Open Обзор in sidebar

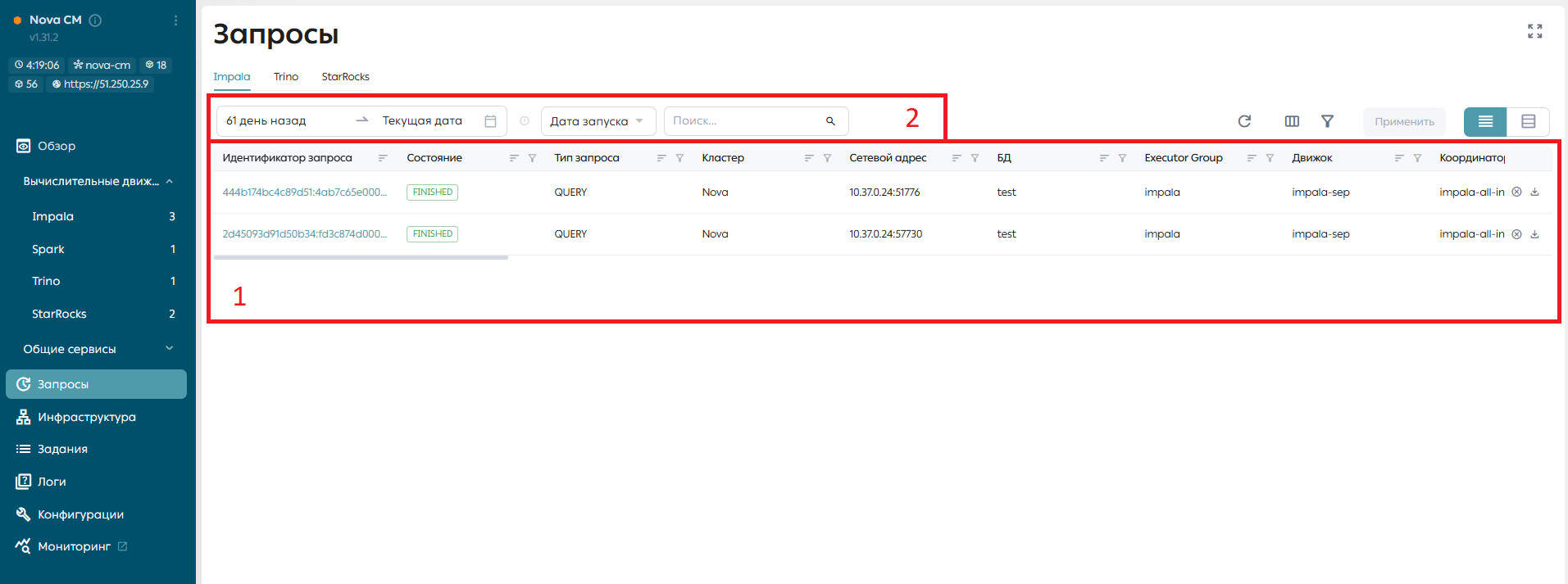coord(97,146)
